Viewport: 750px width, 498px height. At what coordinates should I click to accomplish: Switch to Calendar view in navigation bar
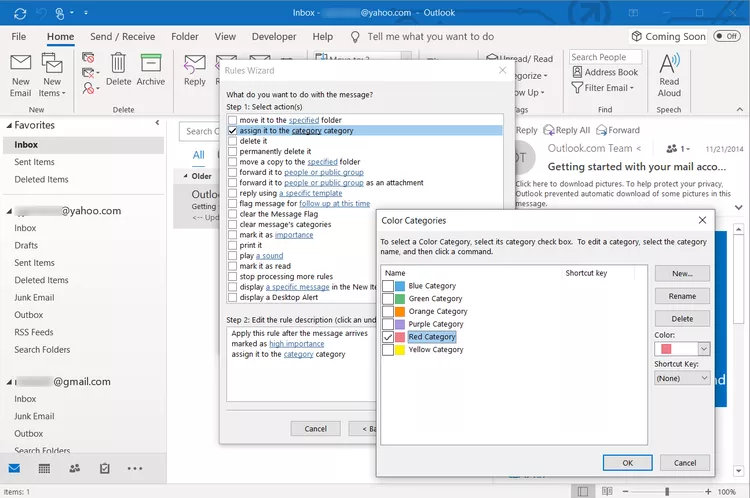(44, 468)
